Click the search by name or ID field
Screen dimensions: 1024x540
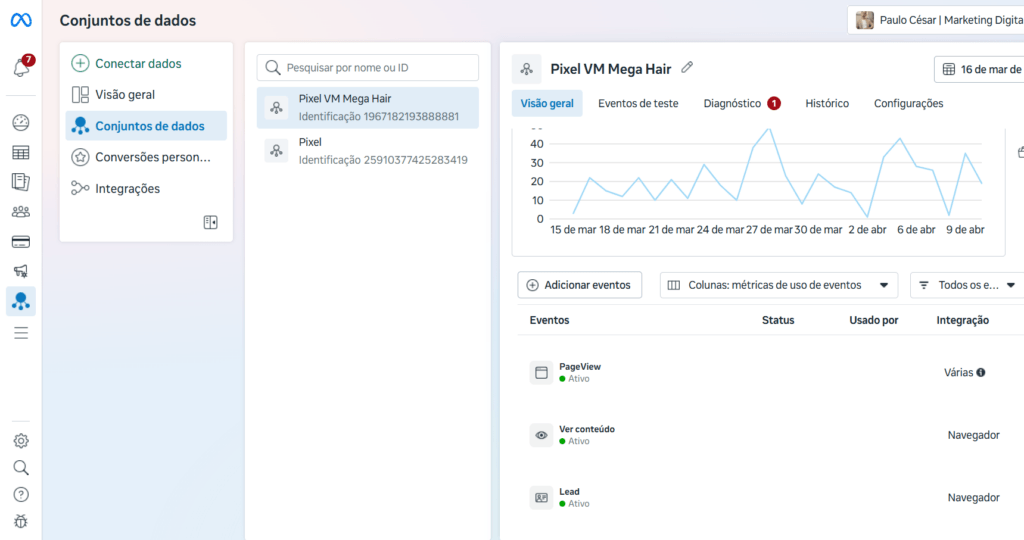click(x=368, y=68)
